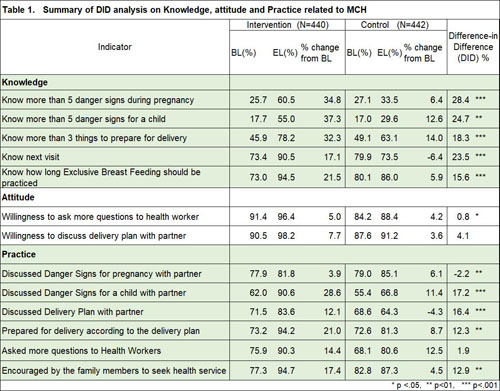Screen dimensions: 500x391
Task: Click the 96.4 intervention endline value
Action: [x=286, y=217]
